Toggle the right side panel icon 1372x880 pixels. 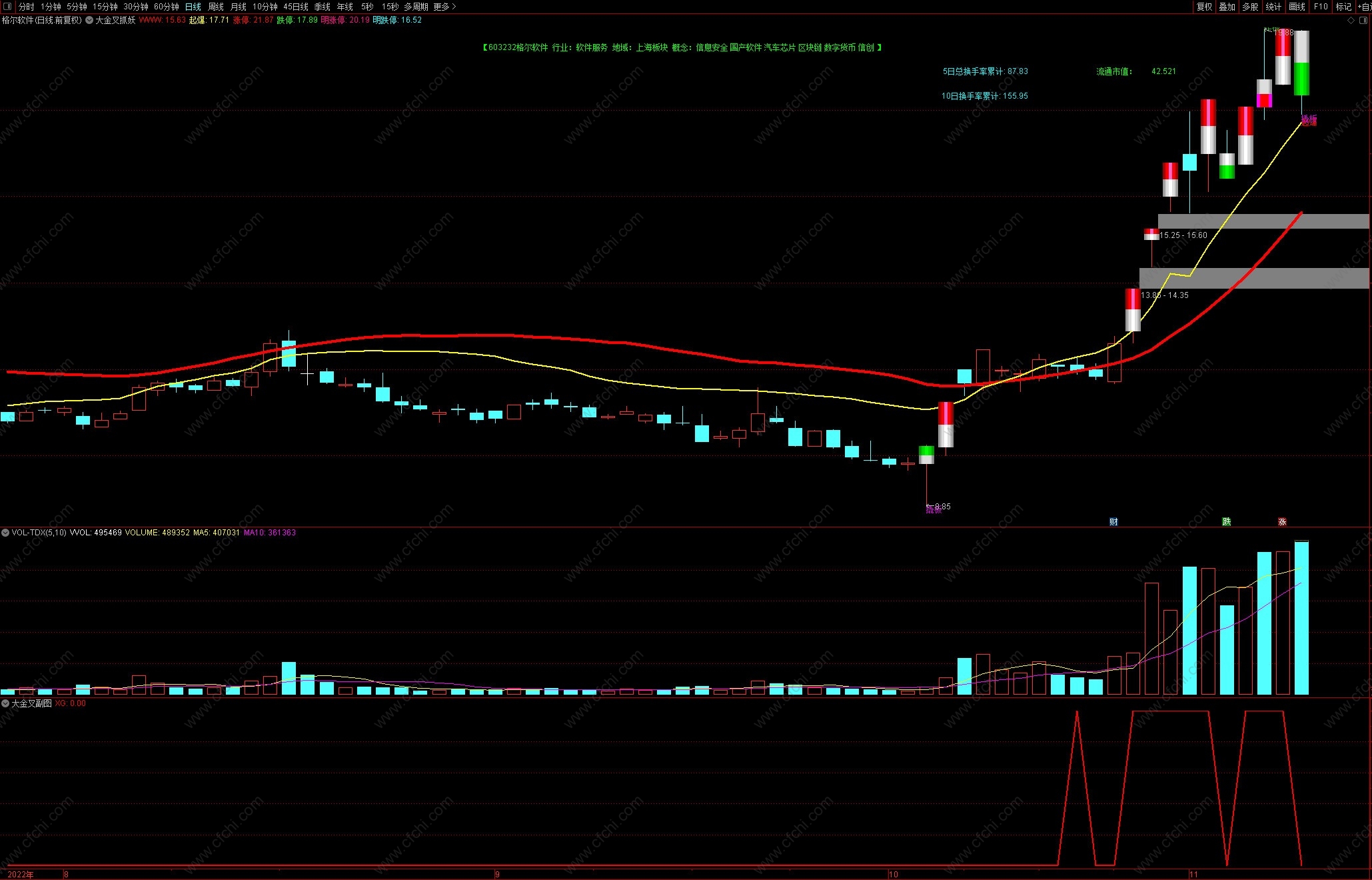(1363, 20)
